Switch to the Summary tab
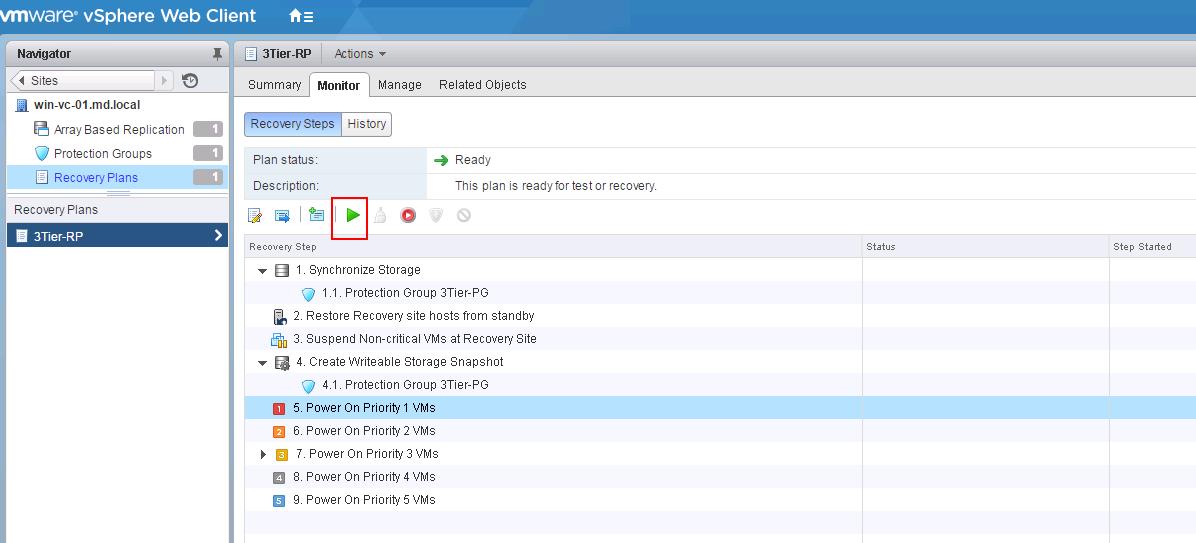 [x=275, y=85]
